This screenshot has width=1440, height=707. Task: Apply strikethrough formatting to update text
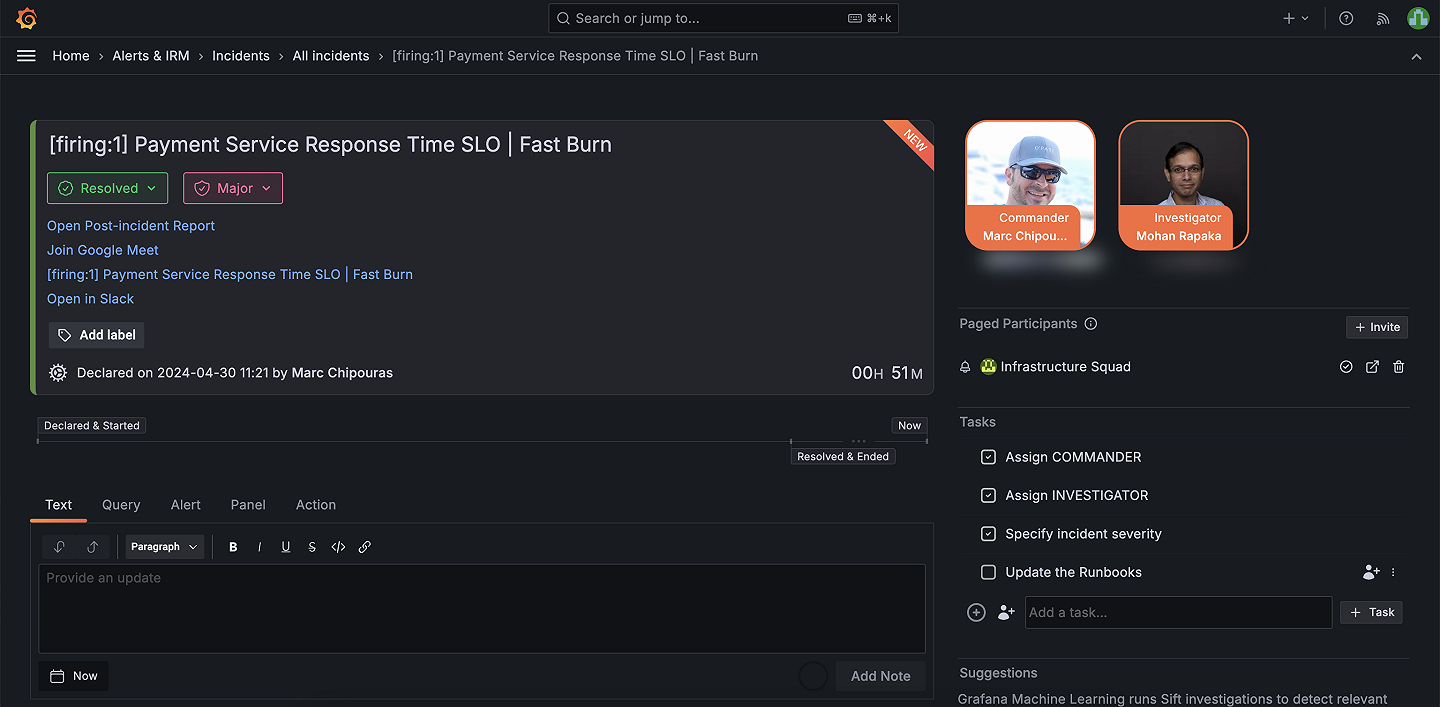point(312,546)
